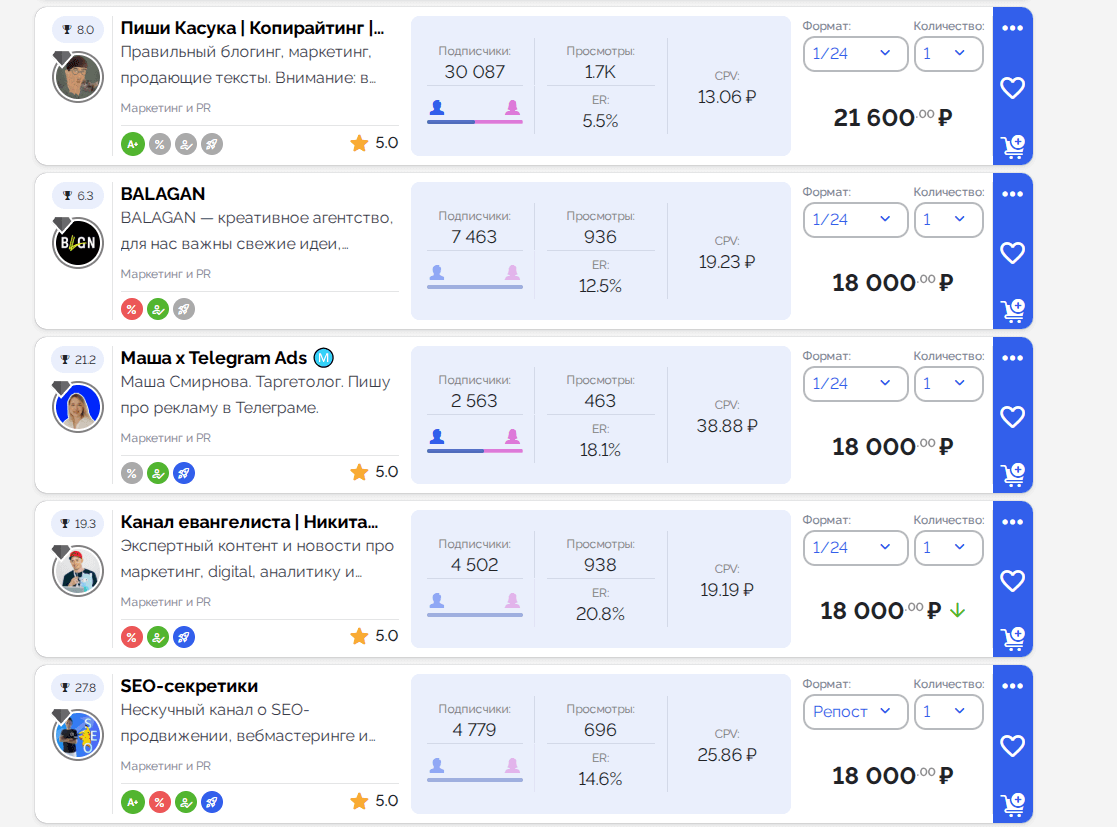Open format dropdown for BALAGAN
The height and width of the screenshot is (827, 1117).
(856, 219)
